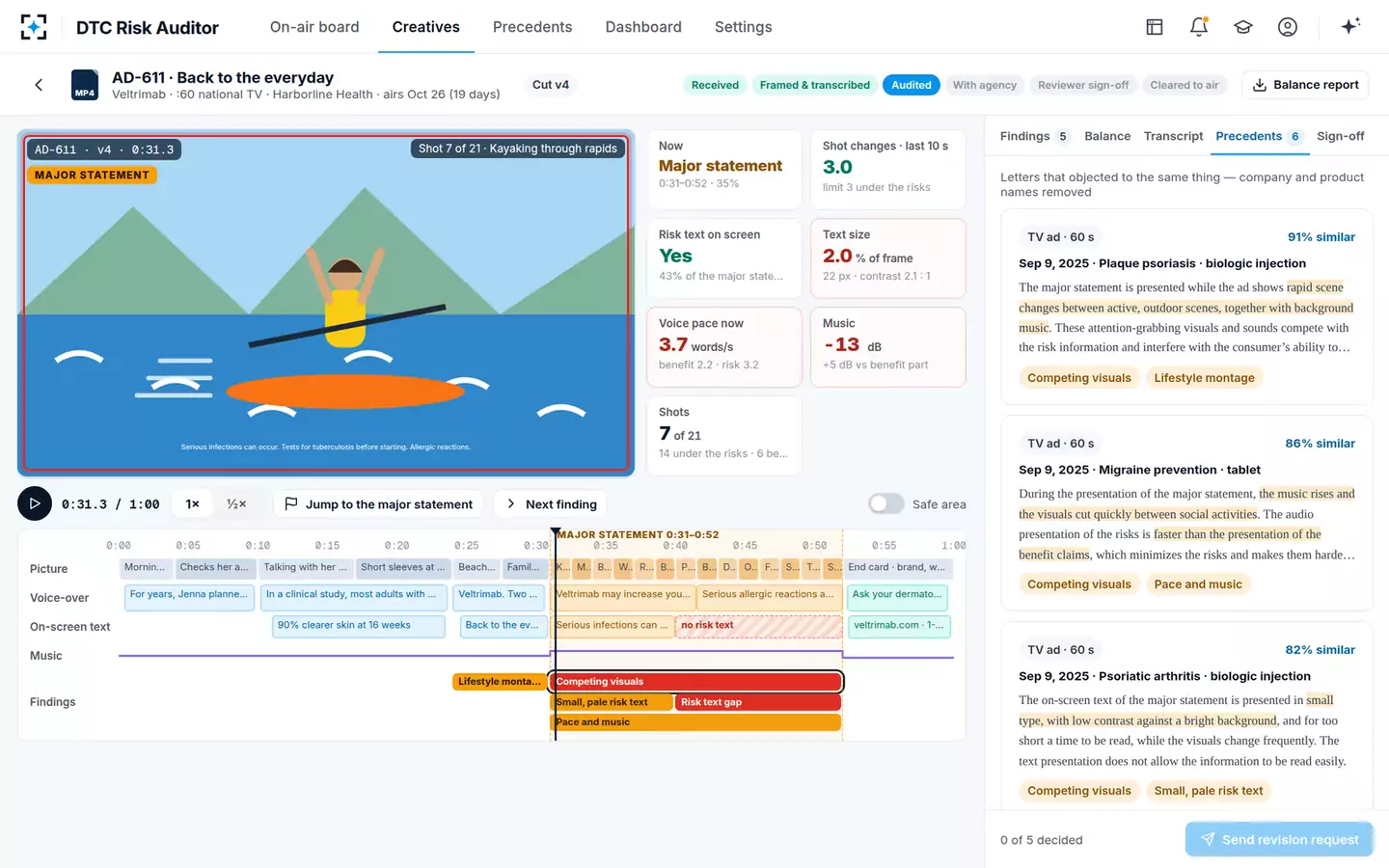Switch to the Findings side tab
1389x868 pixels.
click(1035, 136)
